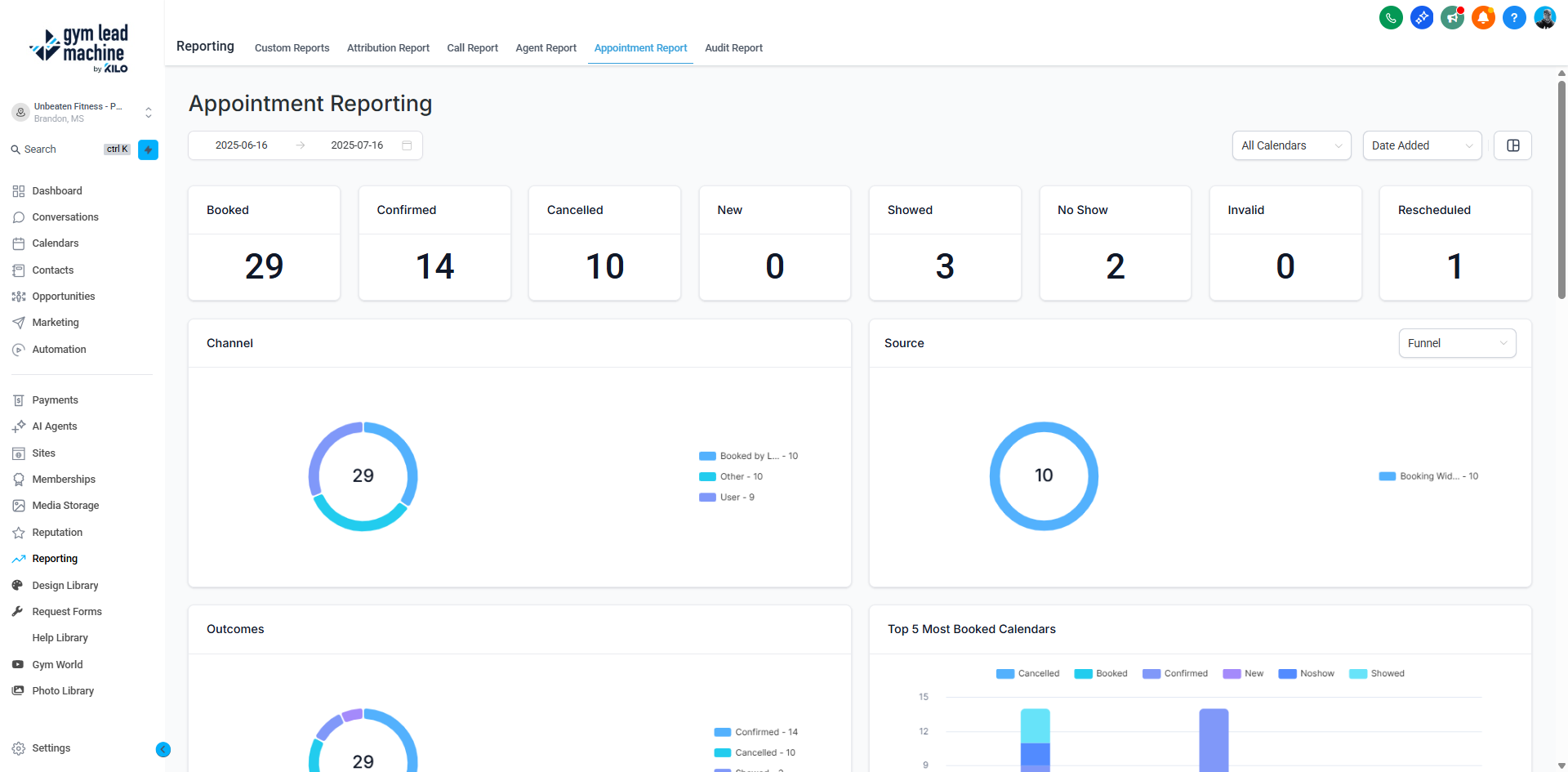Screen dimensions: 1568x772
Task: Toggle Showed series in calendars bar chart
Action: coord(1377,674)
